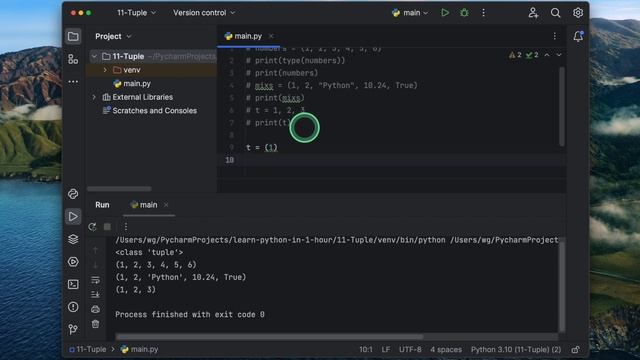Open the Code With Me user icon
640x360 pixels.
(x=533, y=13)
